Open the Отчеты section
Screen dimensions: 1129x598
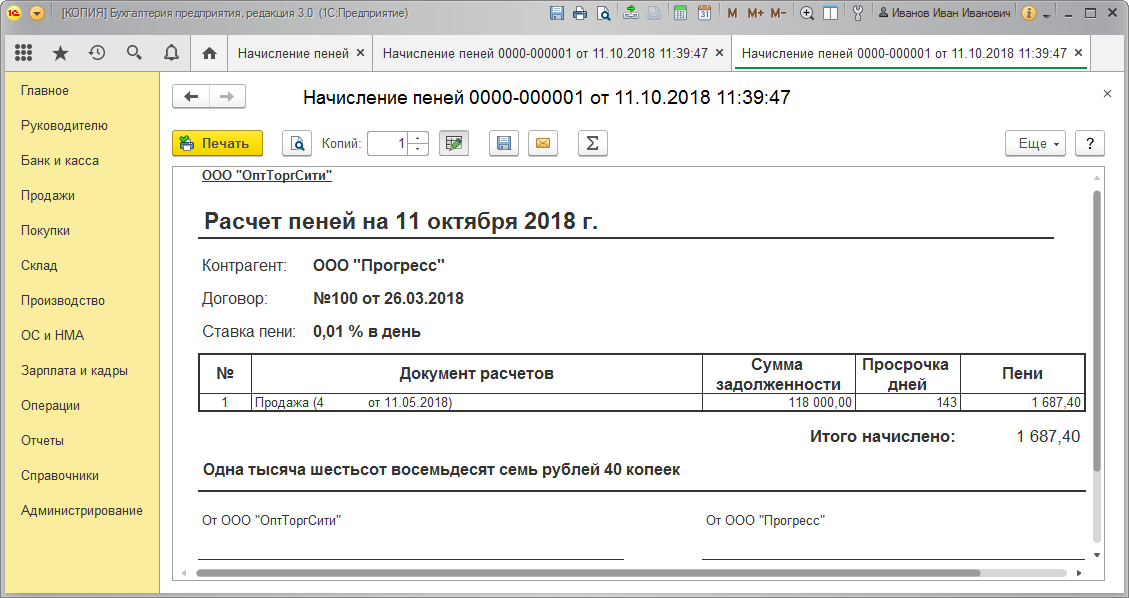(x=42, y=440)
